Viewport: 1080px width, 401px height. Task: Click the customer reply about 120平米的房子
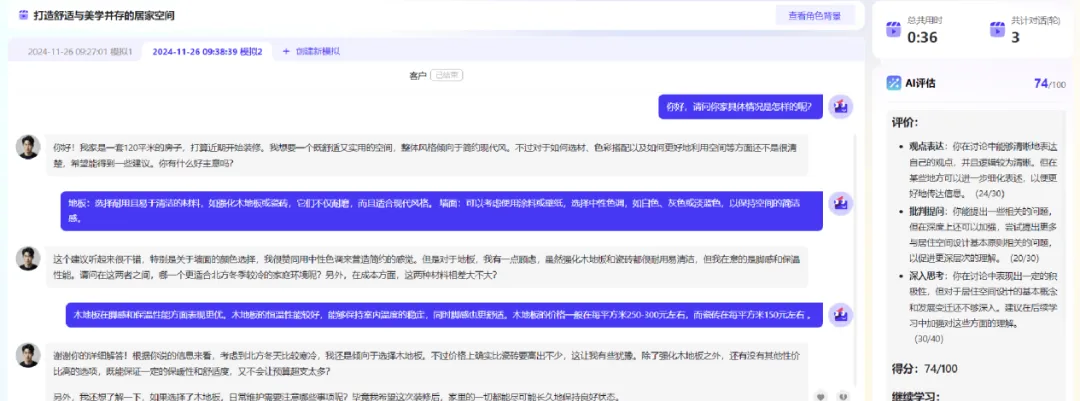click(x=427, y=155)
